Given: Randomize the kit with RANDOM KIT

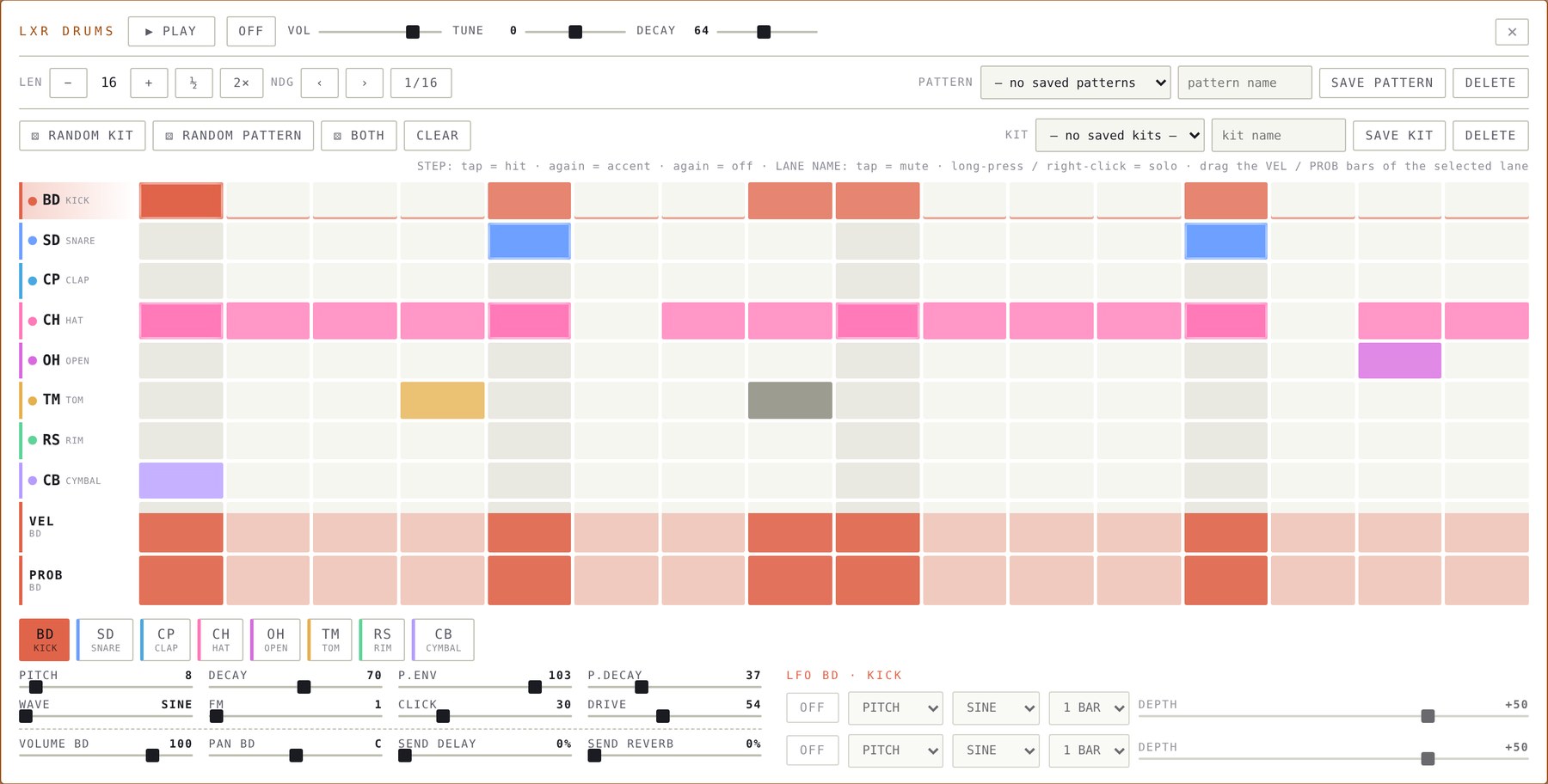Looking at the screenshot, I should coord(83,136).
